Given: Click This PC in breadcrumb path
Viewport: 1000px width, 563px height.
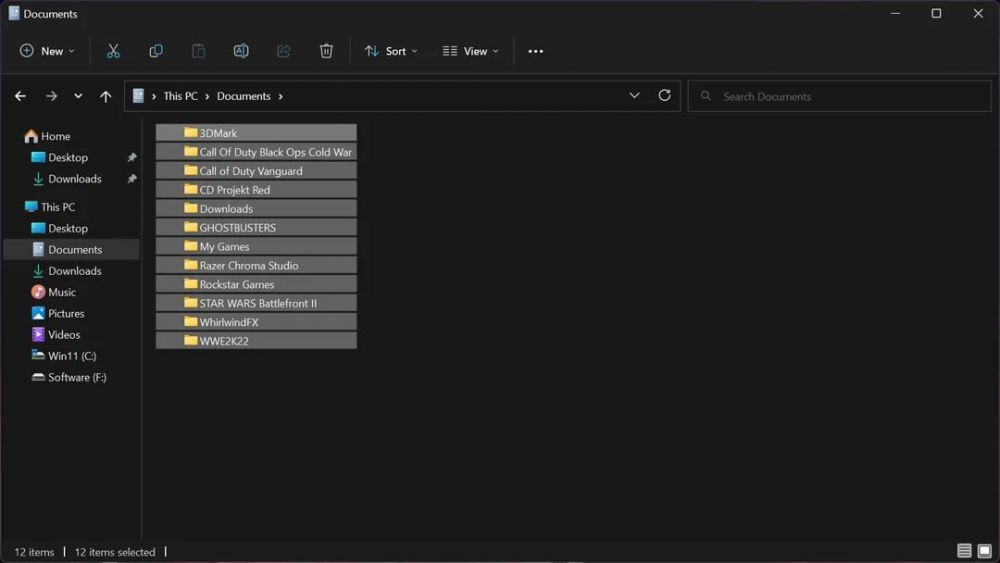Looking at the screenshot, I should (180, 96).
